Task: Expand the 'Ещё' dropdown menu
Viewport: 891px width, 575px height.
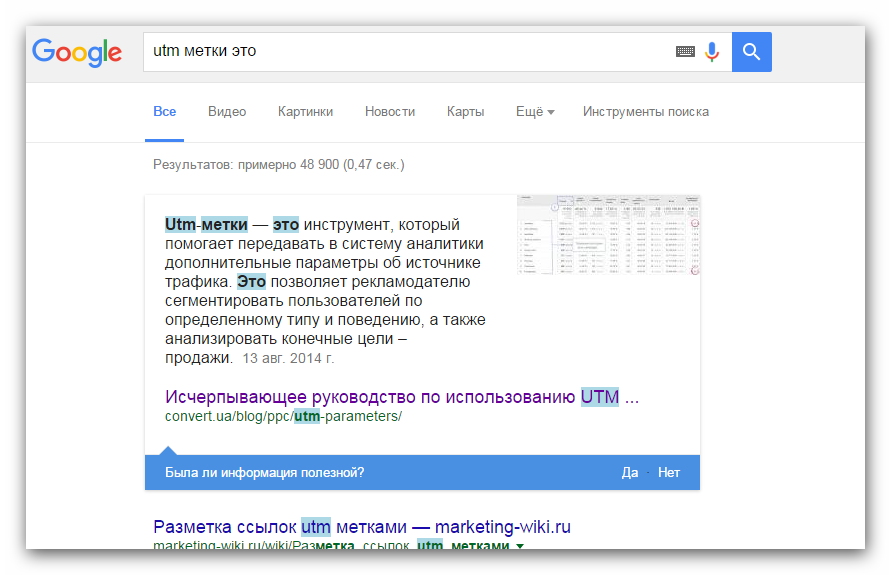Action: (x=535, y=112)
